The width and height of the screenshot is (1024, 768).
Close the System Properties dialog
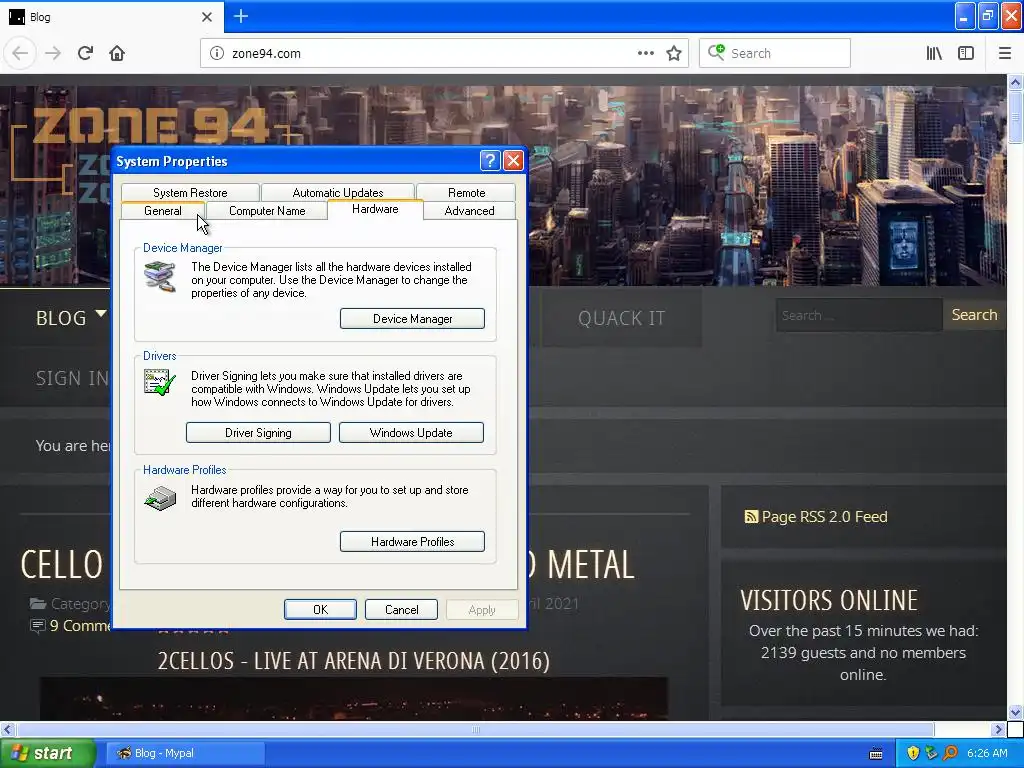pos(513,161)
